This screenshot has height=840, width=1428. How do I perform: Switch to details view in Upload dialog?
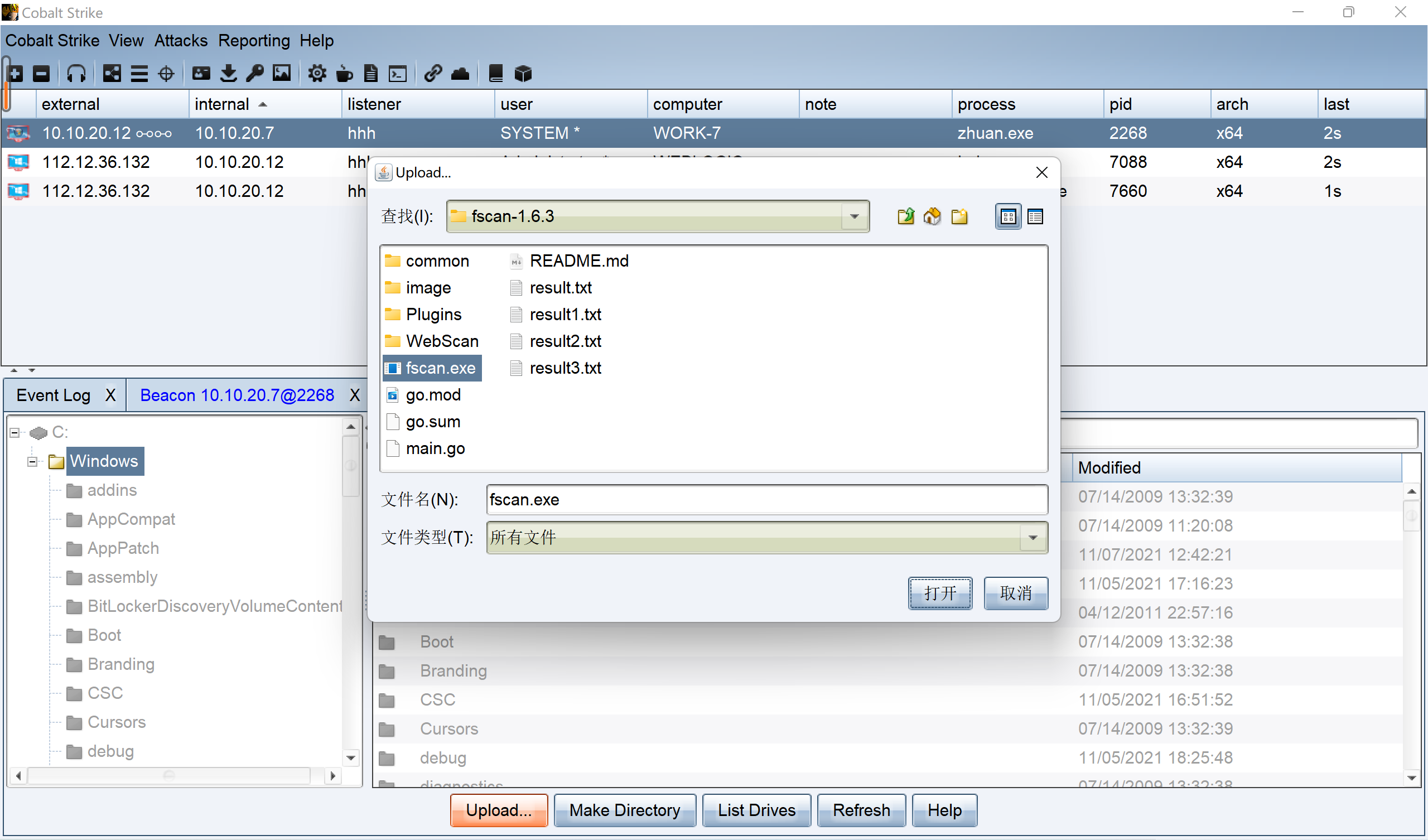point(1035,216)
